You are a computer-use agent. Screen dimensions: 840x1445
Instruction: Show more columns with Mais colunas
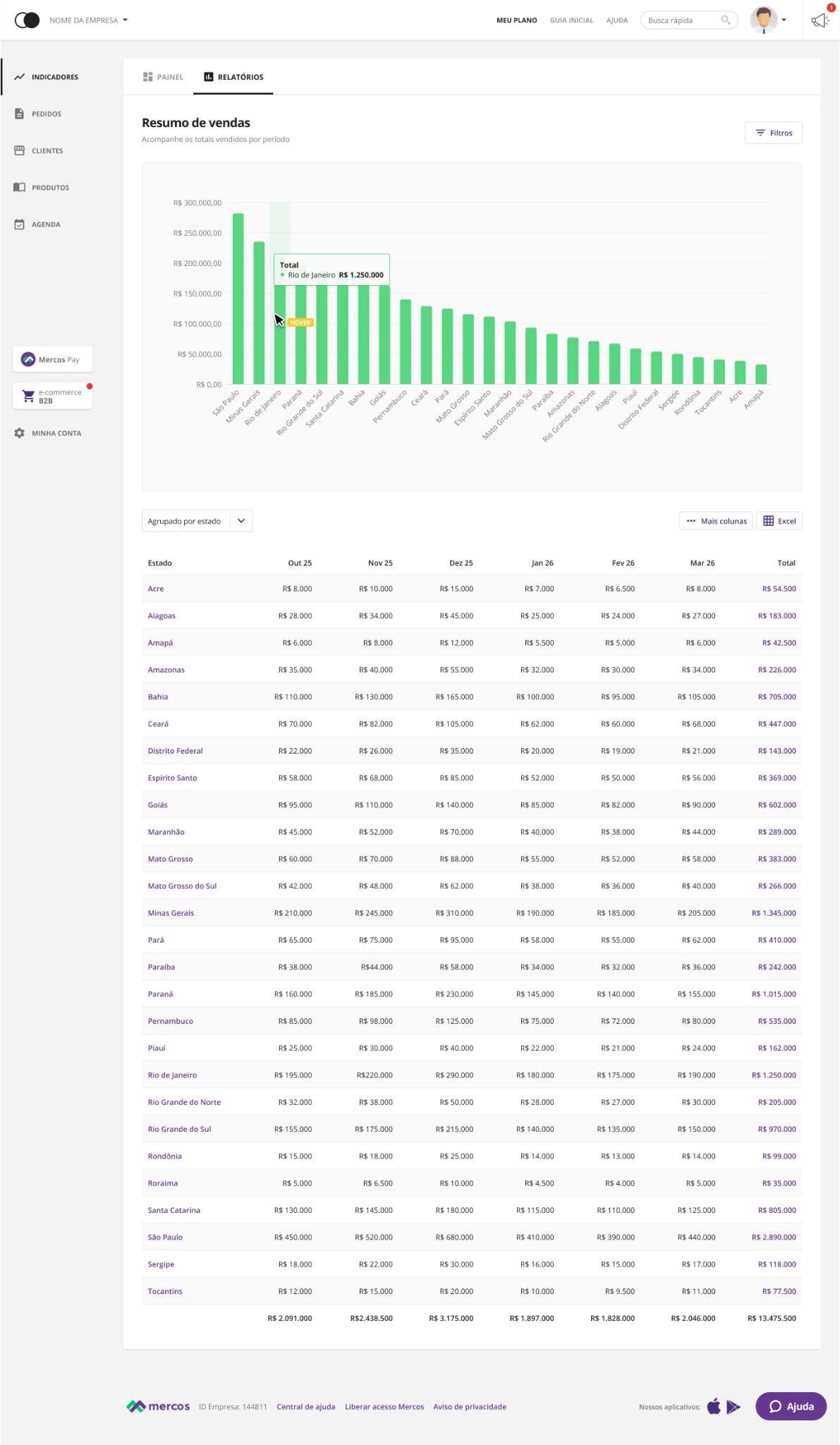click(x=716, y=521)
